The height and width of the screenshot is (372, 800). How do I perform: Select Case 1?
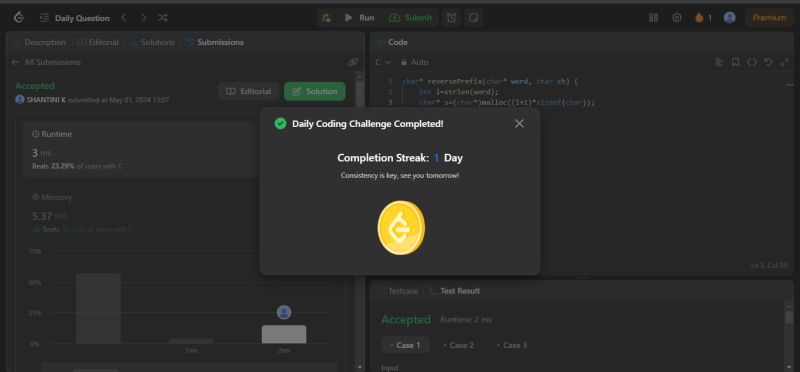405,345
